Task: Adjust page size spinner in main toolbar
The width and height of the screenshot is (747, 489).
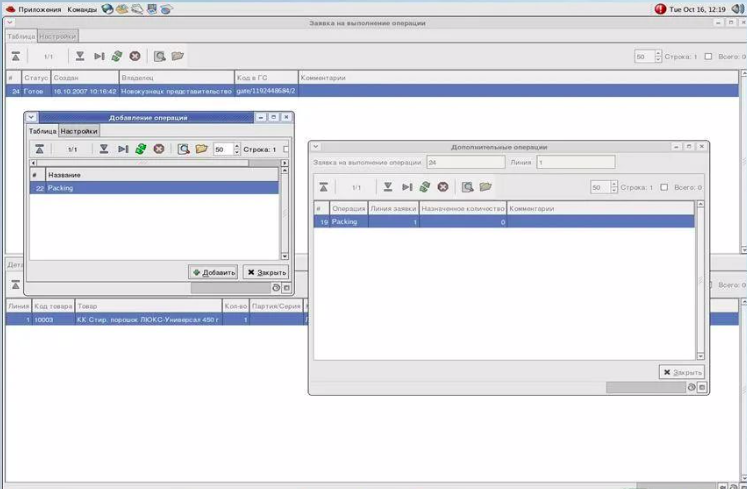Action: [658, 56]
